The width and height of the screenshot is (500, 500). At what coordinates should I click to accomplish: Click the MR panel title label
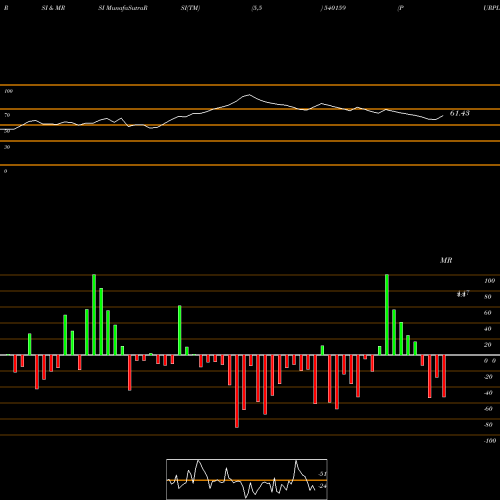click(x=446, y=260)
